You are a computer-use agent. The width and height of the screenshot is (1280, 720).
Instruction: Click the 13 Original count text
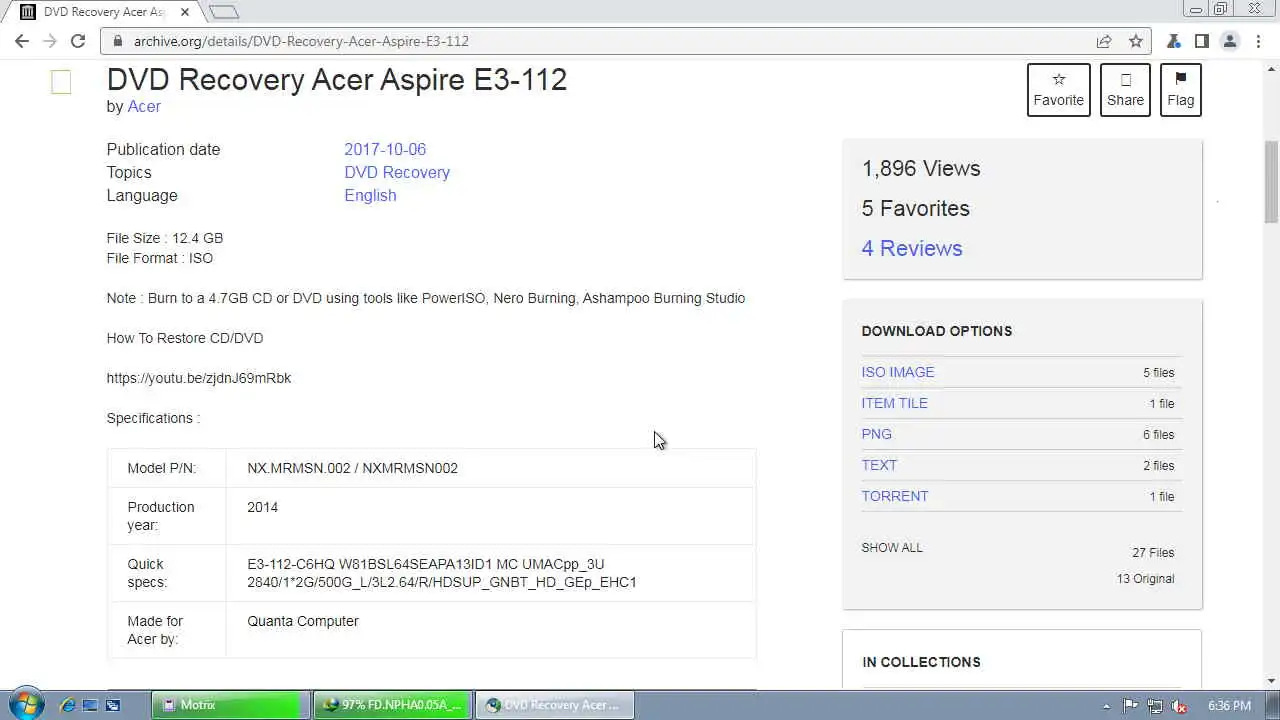(1146, 579)
